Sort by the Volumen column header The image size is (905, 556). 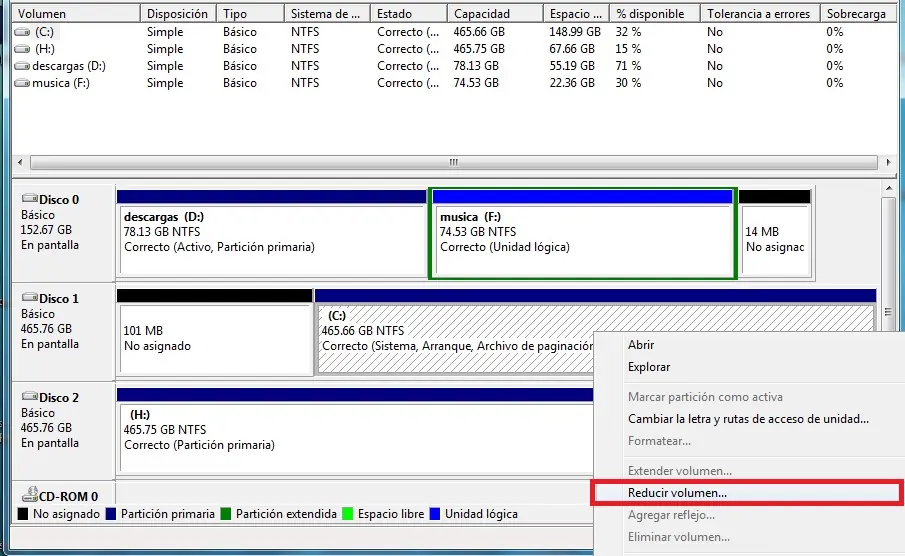point(76,13)
